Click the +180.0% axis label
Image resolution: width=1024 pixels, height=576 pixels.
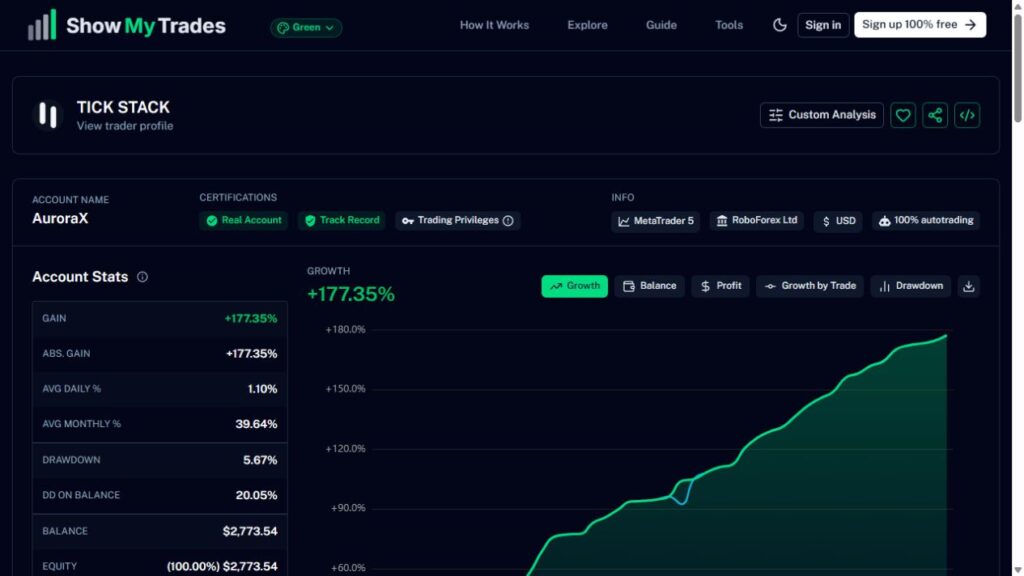pos(345,330)
